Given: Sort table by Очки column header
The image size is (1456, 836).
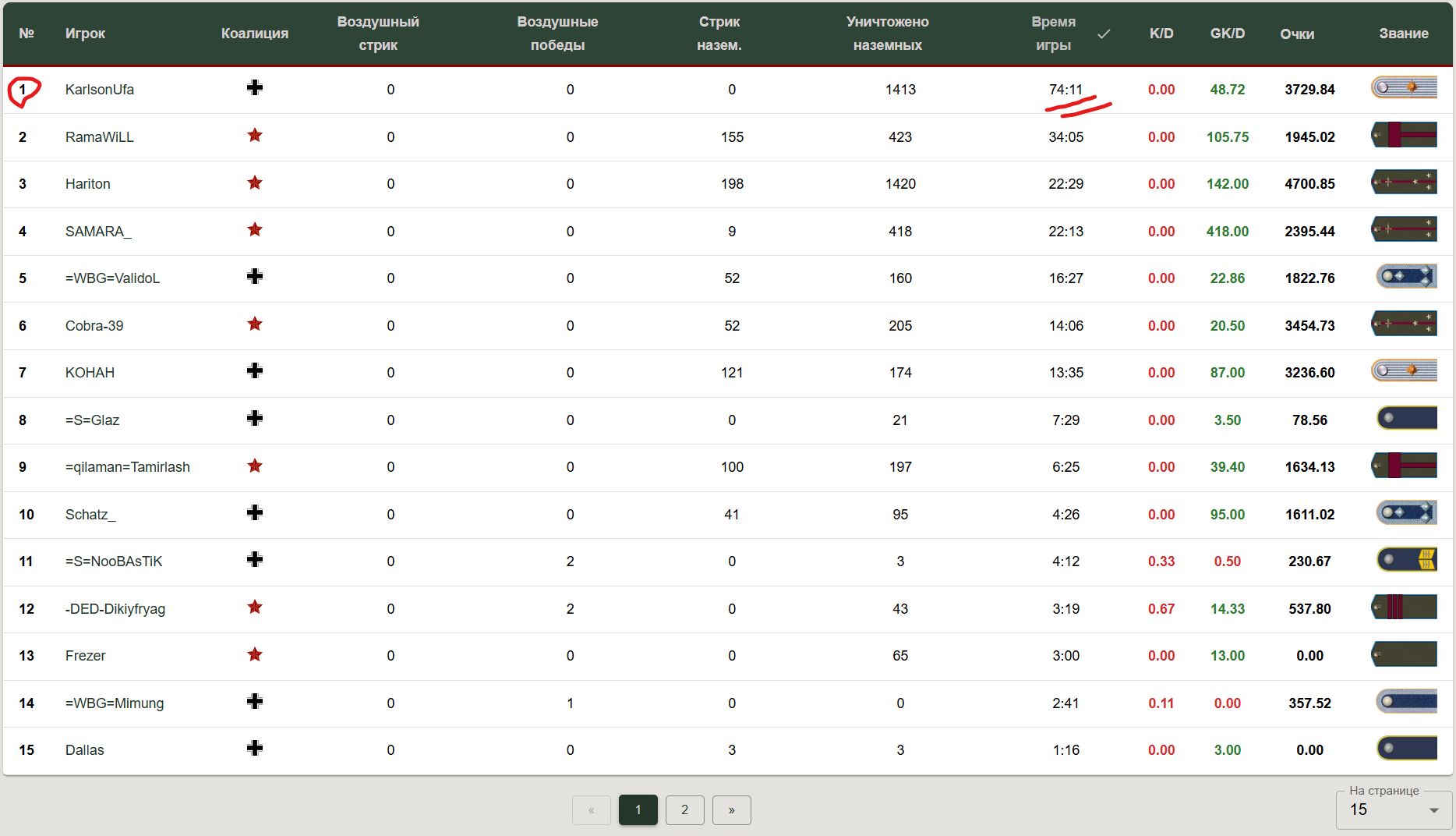Looking at the screenshot, I should click(x=1297, y=34).
